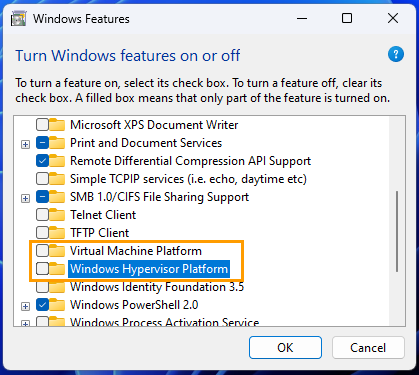The height and width of the screenshot is (375, 419).
Task: Expand Windows PowerShell 2.0 node
Action: pos(25,306)
